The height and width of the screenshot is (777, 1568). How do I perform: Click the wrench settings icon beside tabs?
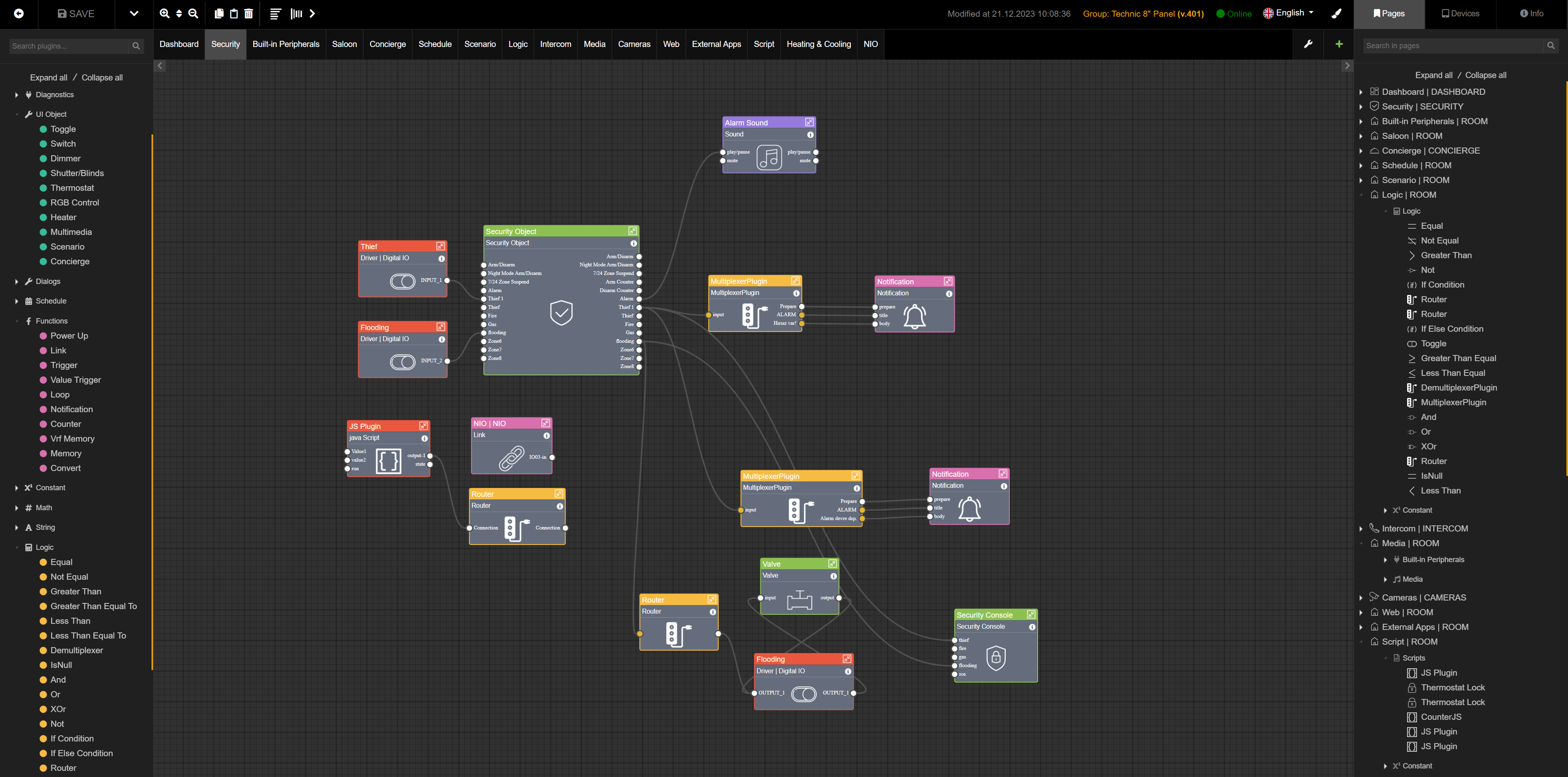click(x=1308, y=44)
